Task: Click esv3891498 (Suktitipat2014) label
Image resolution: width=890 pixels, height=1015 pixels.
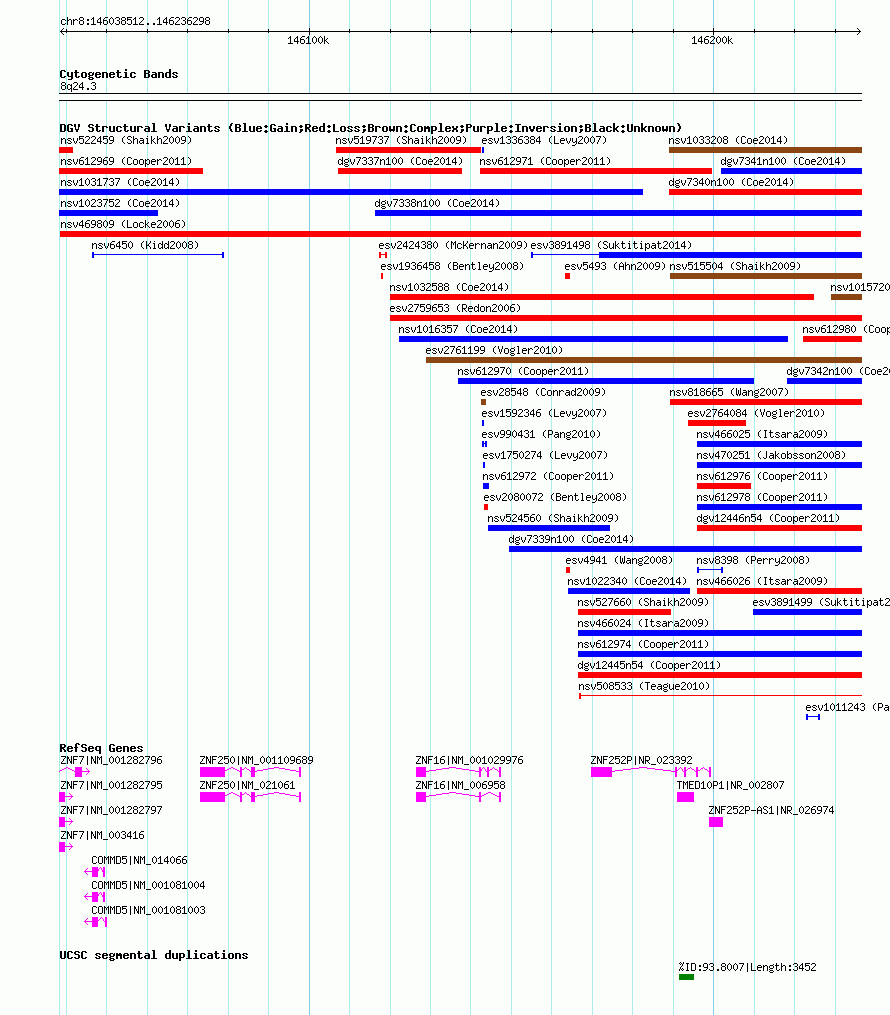Action: tap(611, 245)
